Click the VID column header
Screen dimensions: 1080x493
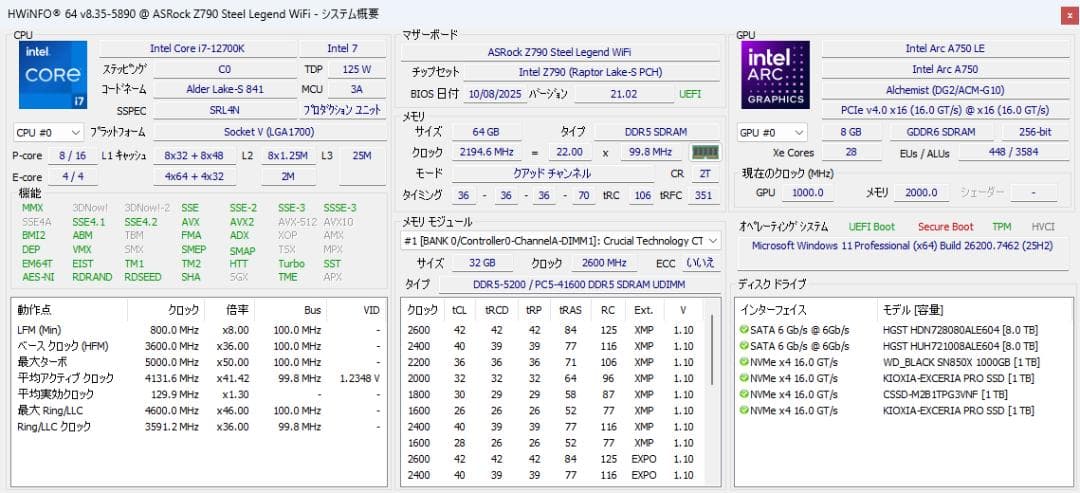coord(356,310)
